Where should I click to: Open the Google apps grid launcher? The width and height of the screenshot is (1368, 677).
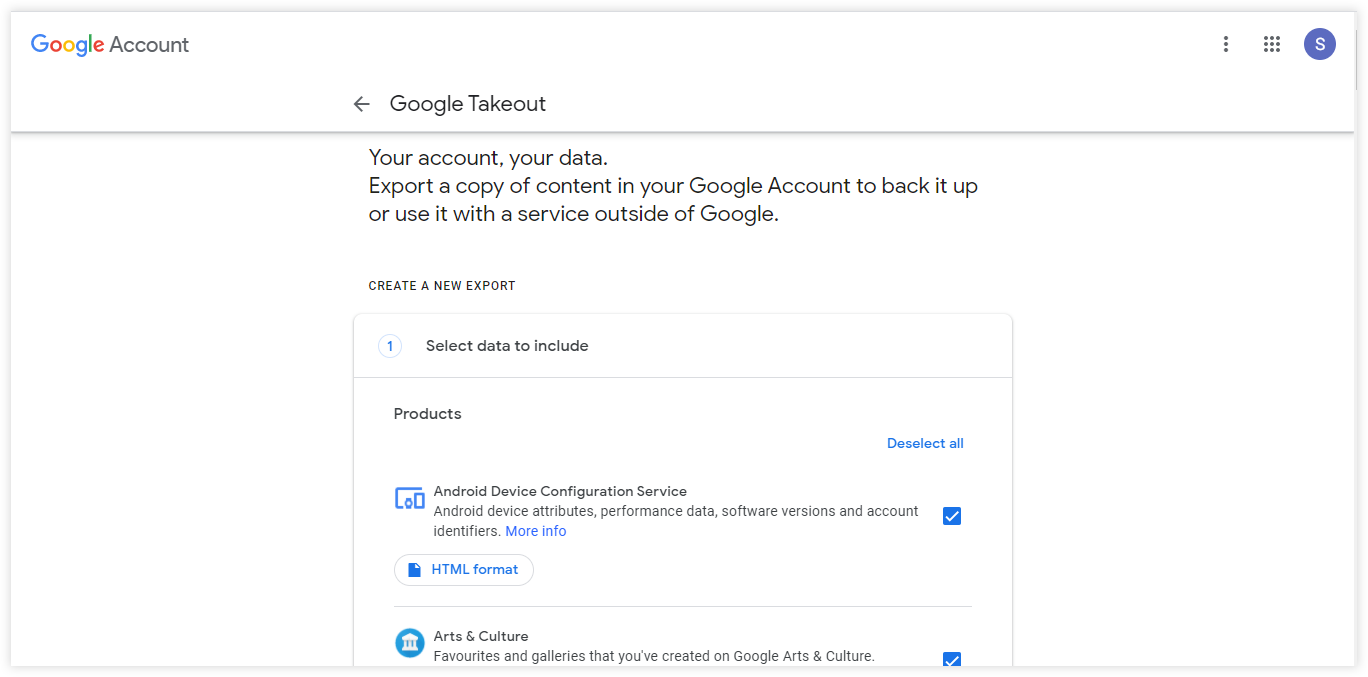(1272, 44)
